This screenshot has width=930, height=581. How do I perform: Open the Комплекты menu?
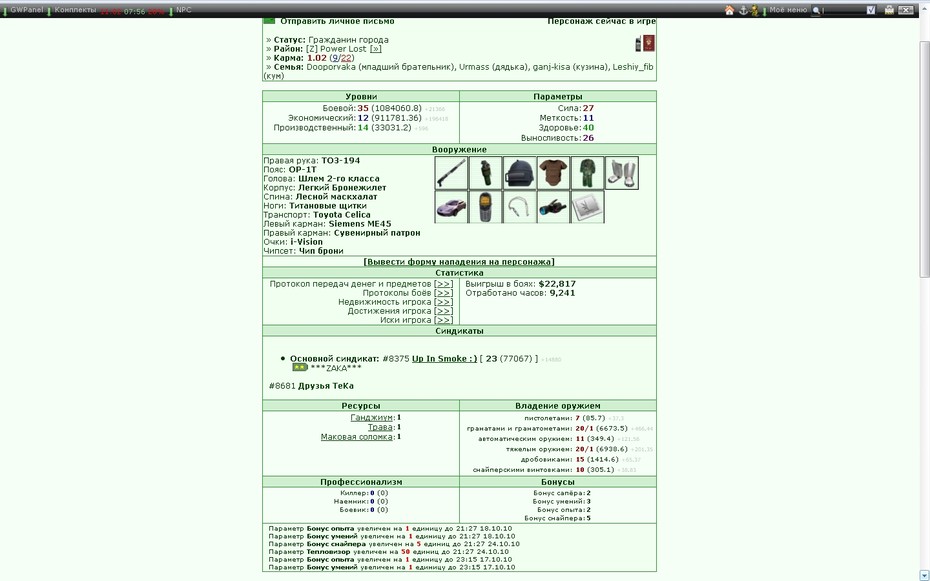point(75,10)
